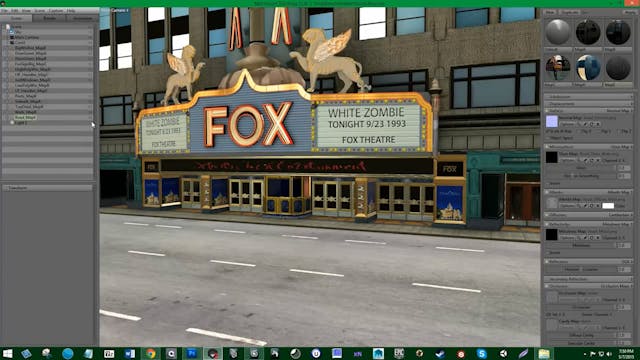Select the blue and cream material sphere
Viewport: 640px width, 360px height.
[x=588, y=68]
